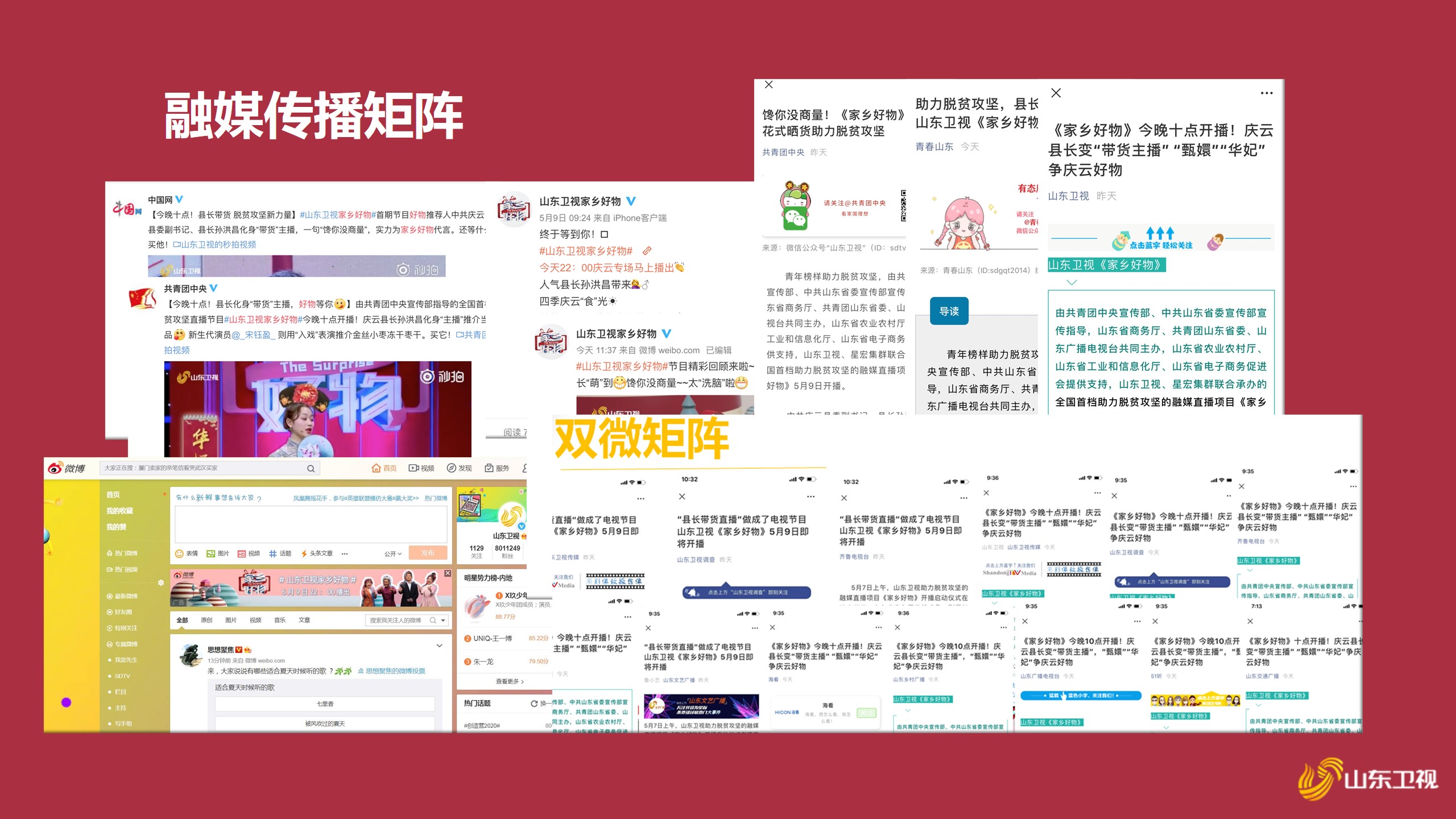Close the 山东卫视家乡好物 ad banner
1456x819 pixels.
click(x=448, y=573)
